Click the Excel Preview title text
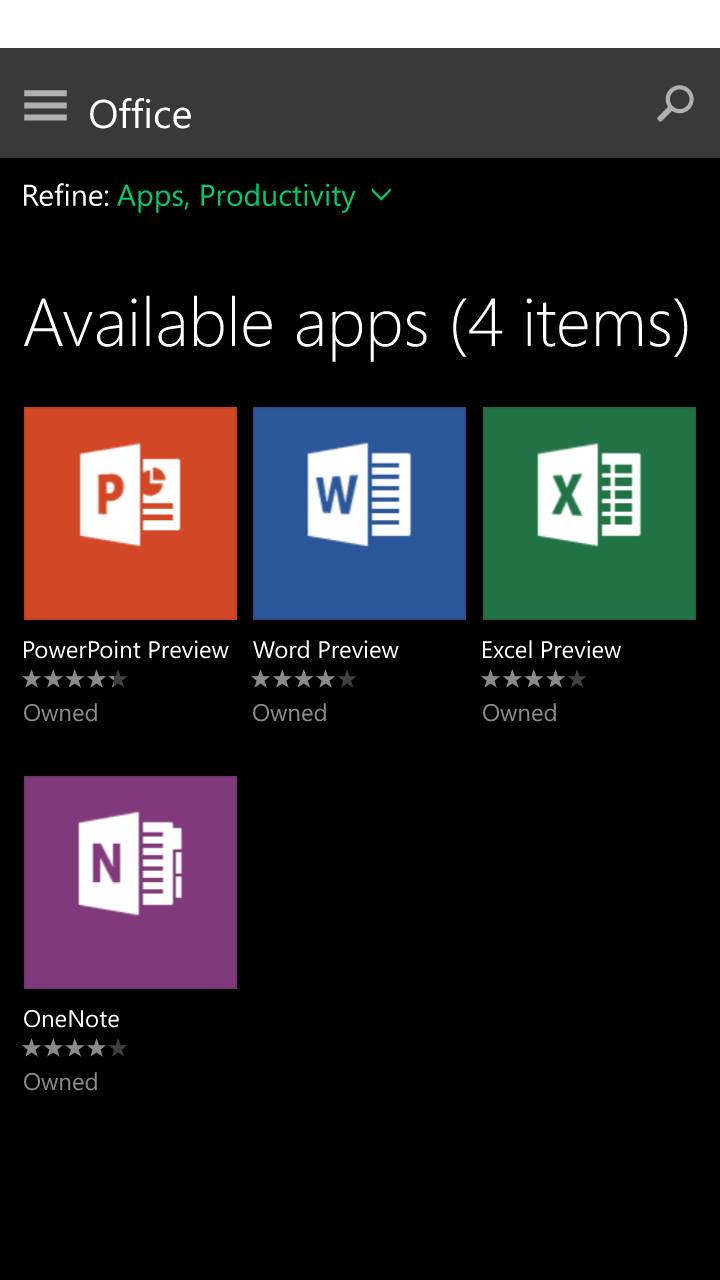Screen dimensions: 720x1280 (x=551, y=650)
